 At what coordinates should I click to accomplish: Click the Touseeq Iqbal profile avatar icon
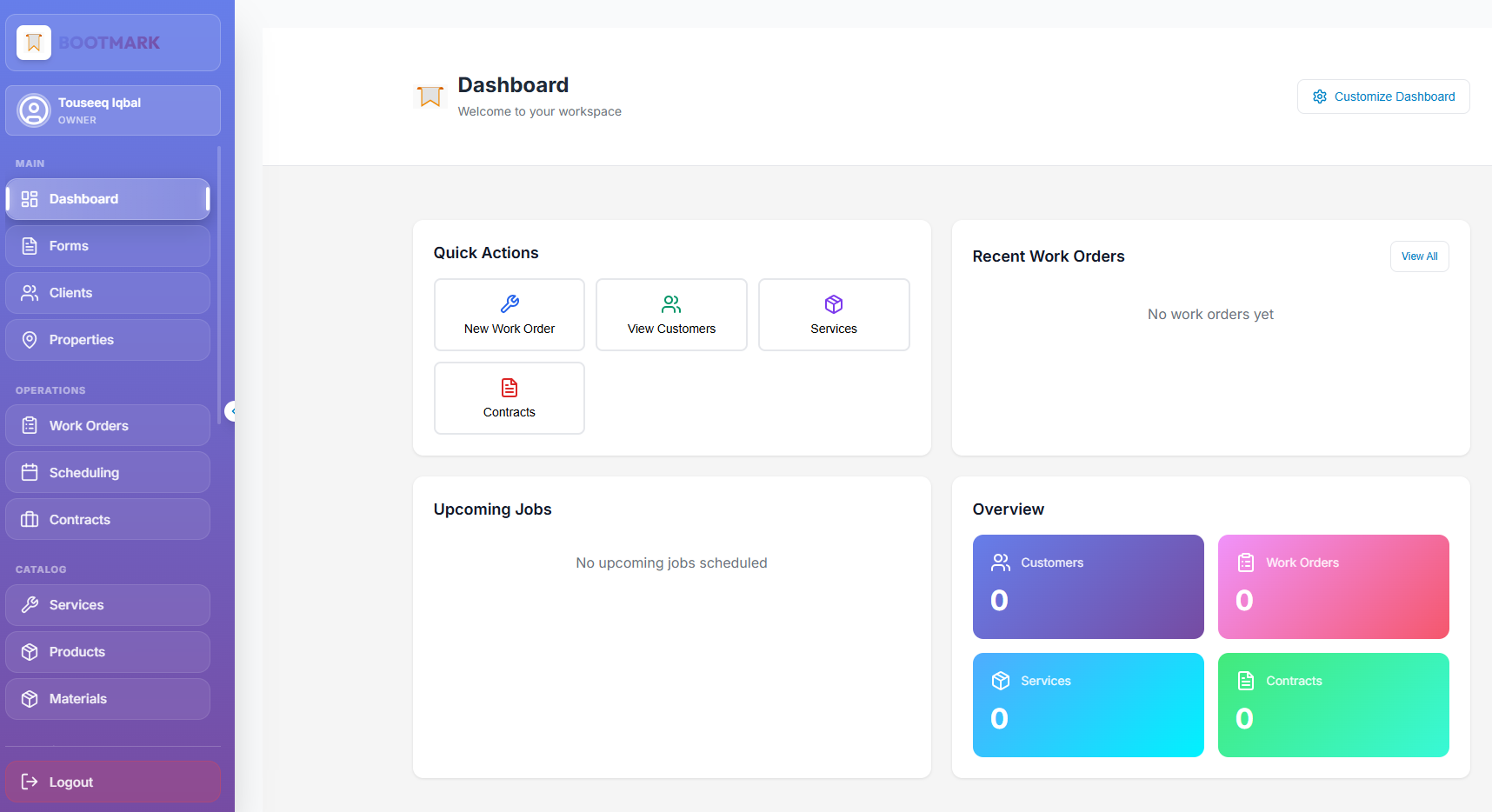tap(34, 110)
